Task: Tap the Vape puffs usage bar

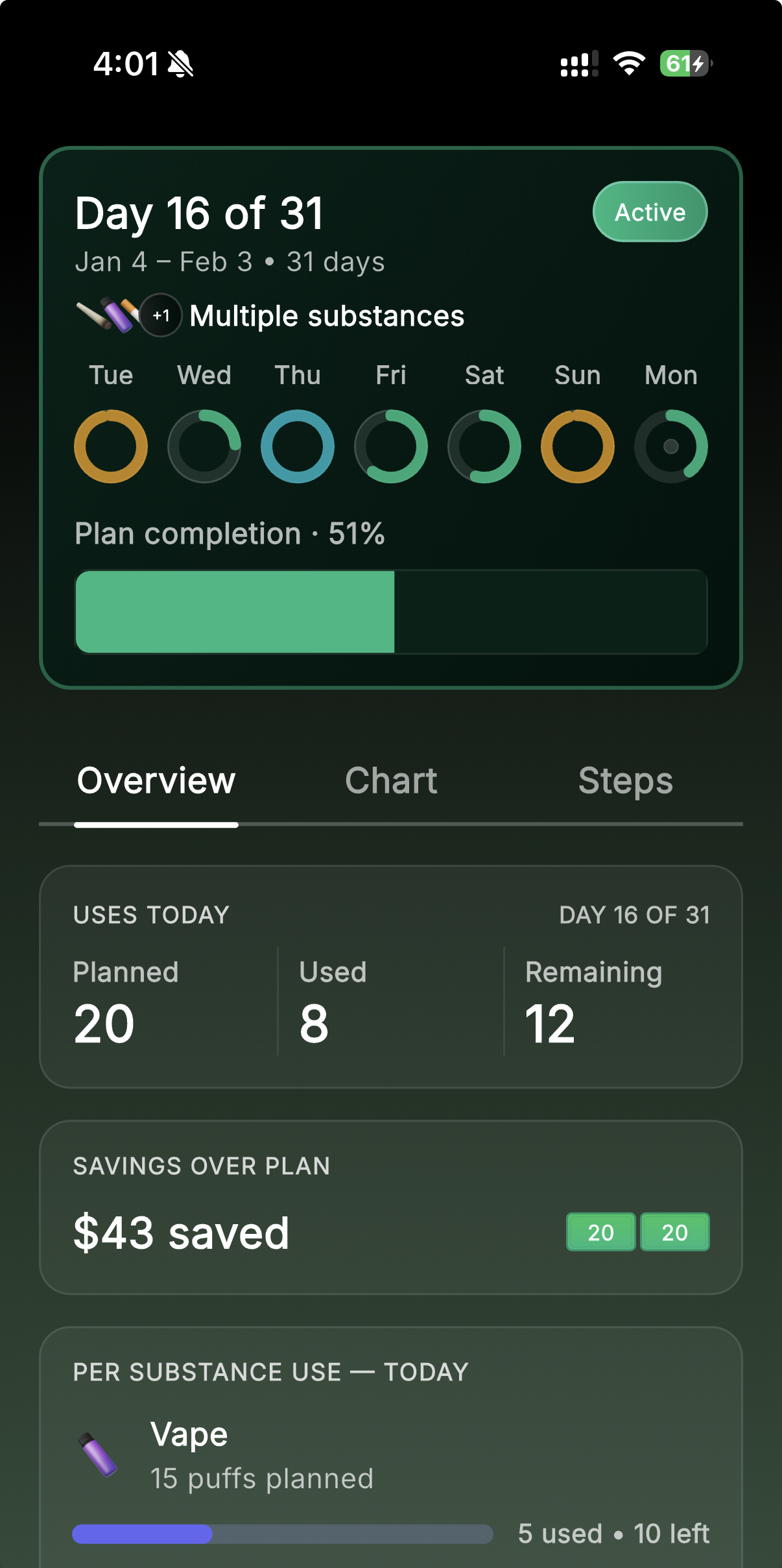Action: coord(282,1534)
